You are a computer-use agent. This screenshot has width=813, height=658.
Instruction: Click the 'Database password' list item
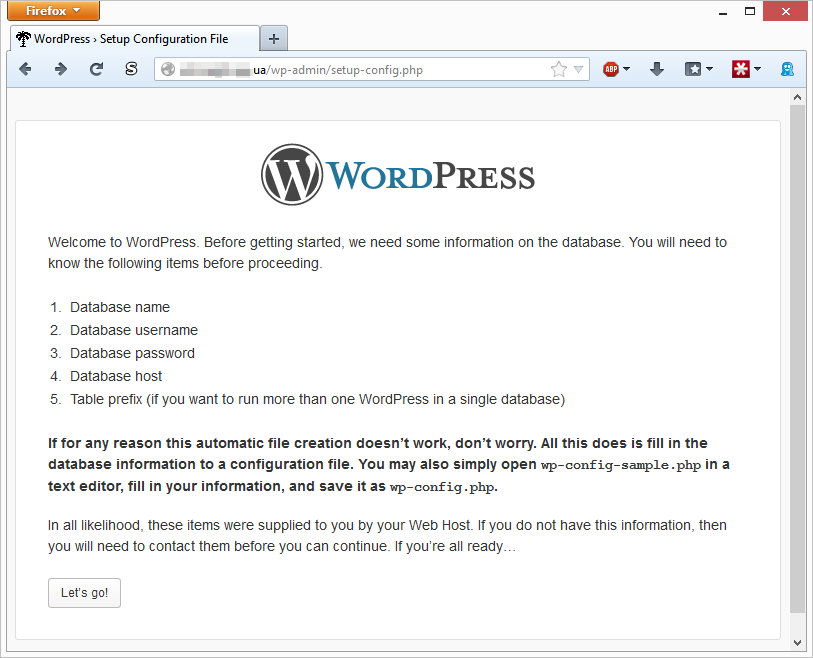click(132, 353)
